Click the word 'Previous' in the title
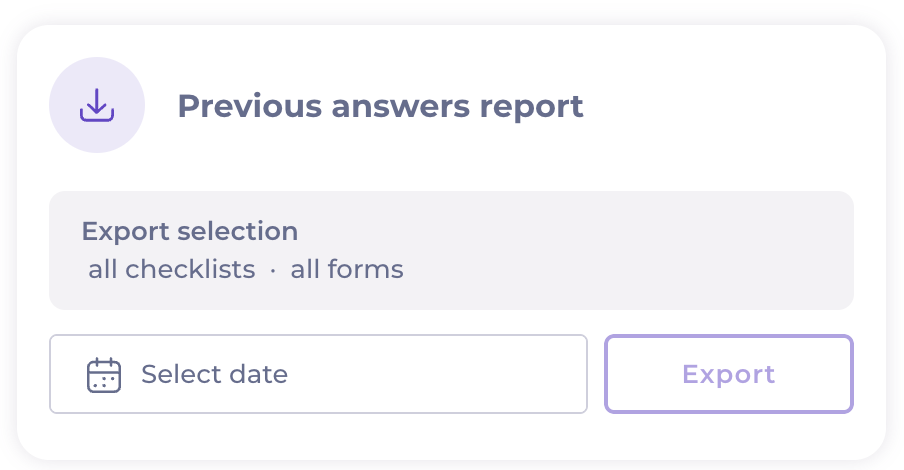Image resolution: width=904 pixels, height=470 pixels. (x=249, y=106)
